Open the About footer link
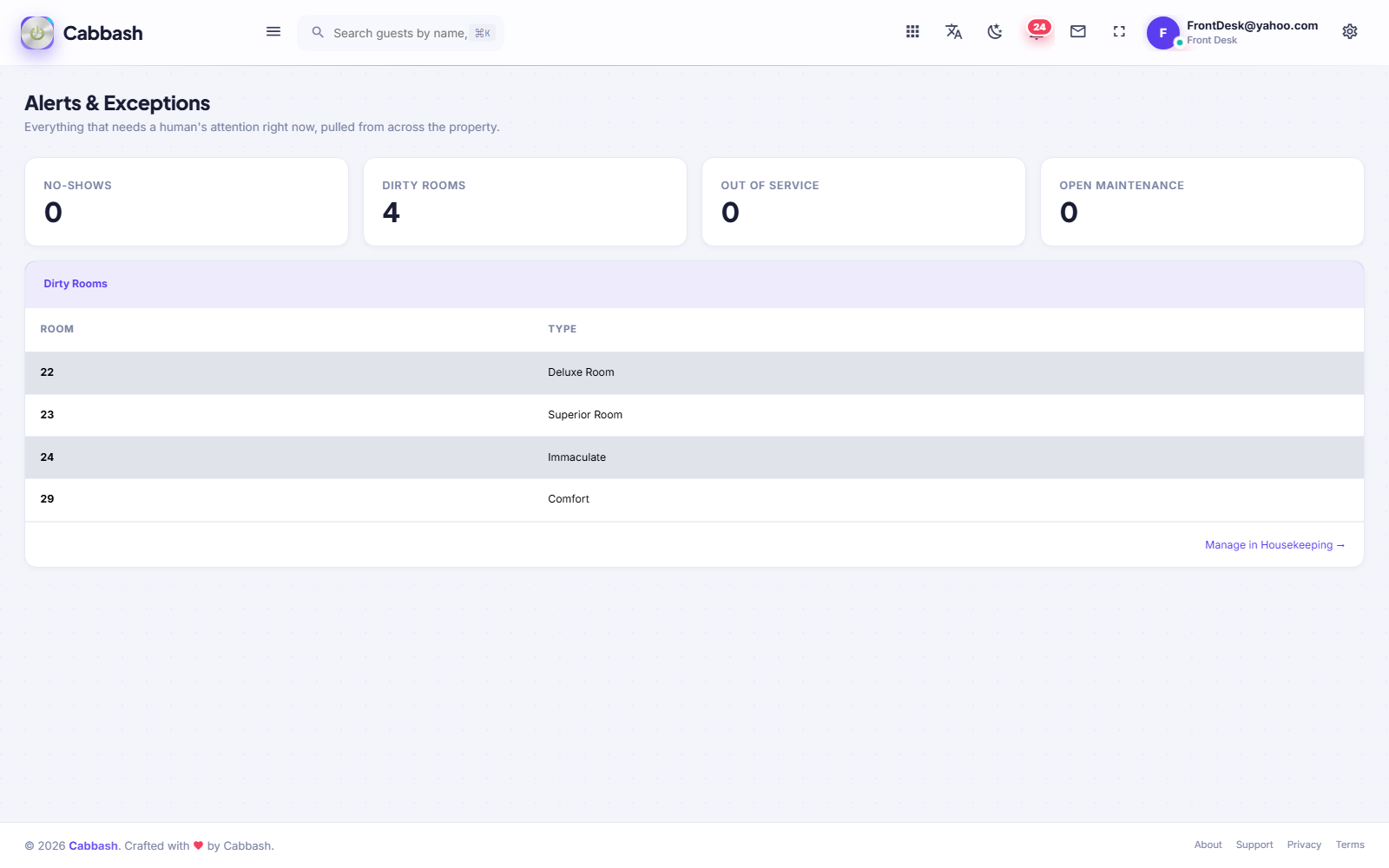This screenshot has height=868, width=1389. point(1208,845)
